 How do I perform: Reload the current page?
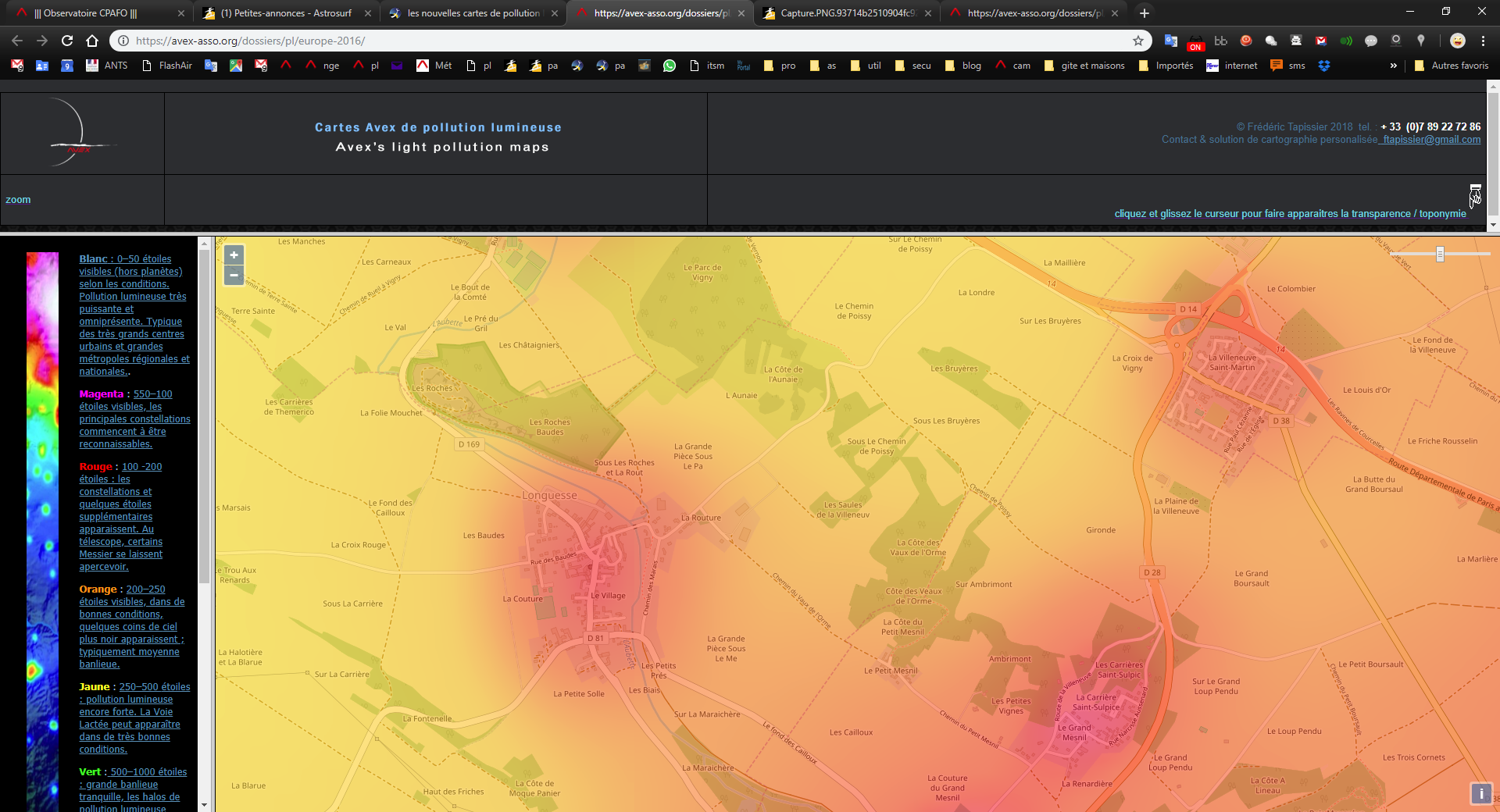pyautogui.click(x=67, y=41)
